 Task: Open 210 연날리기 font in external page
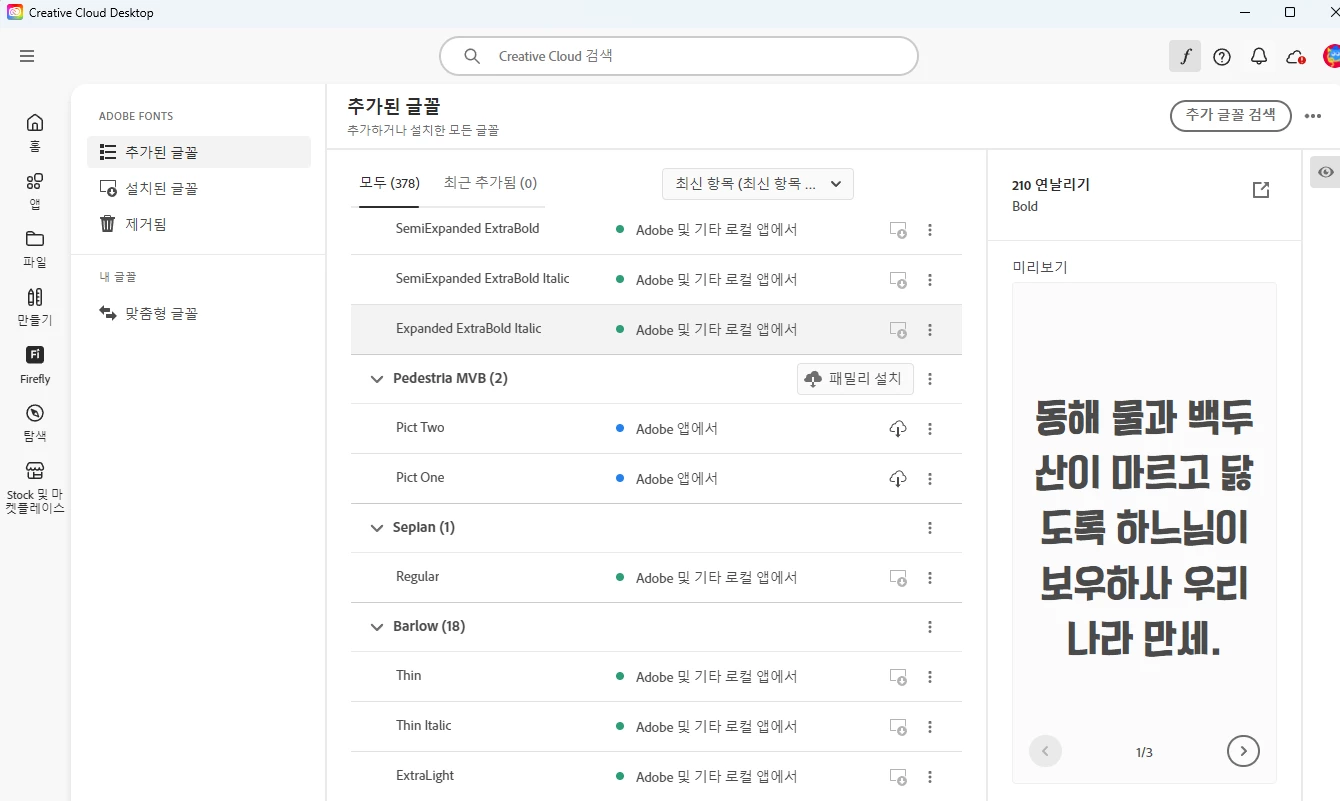[x=1261, y=190]
